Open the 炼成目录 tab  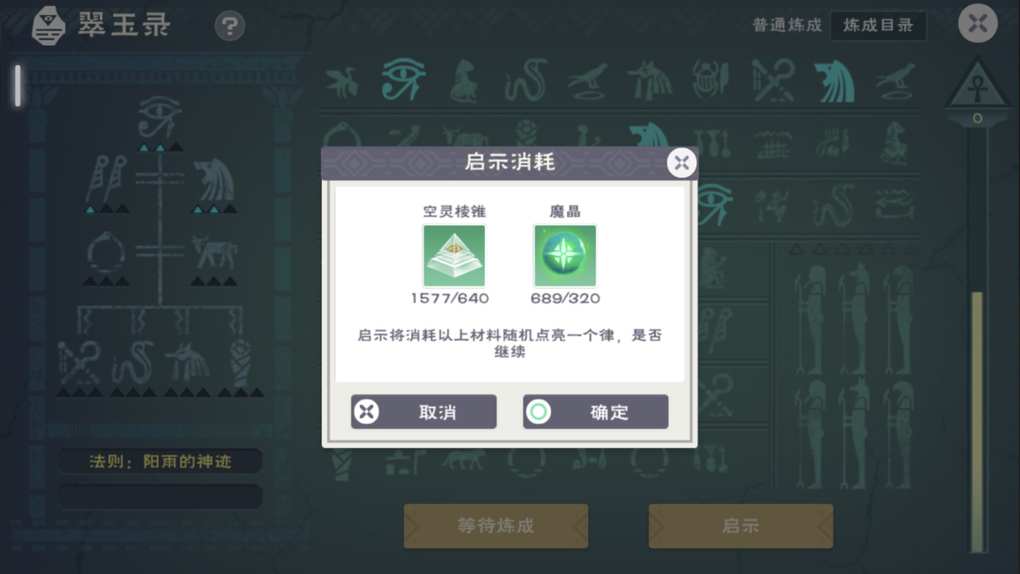[878, 25]
